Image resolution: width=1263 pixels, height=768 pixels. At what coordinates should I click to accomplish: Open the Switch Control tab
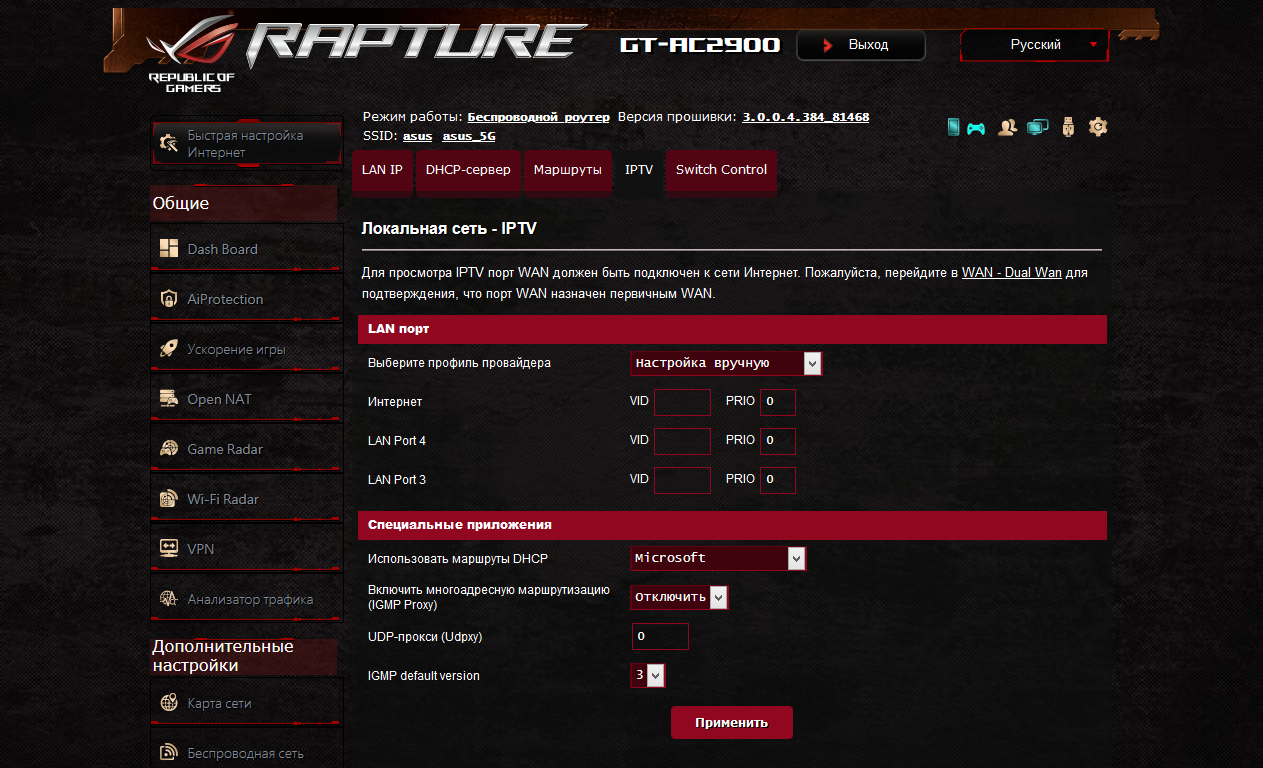(721, 170)
